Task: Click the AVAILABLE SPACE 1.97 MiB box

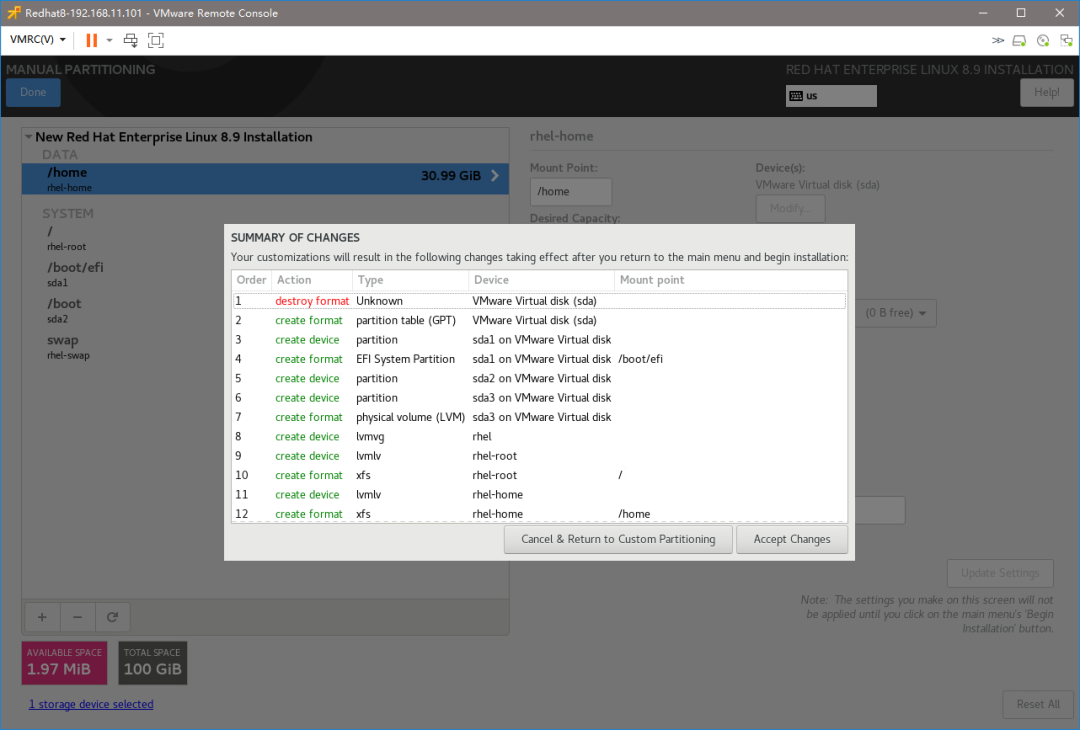Action: point(64,663)
